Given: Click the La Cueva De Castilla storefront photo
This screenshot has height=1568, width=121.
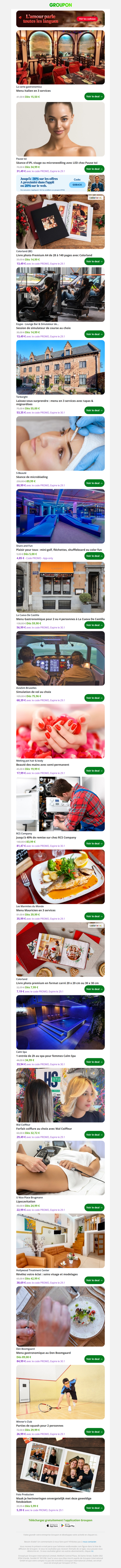Looking at the screenshot, I should tap(60, 587).
